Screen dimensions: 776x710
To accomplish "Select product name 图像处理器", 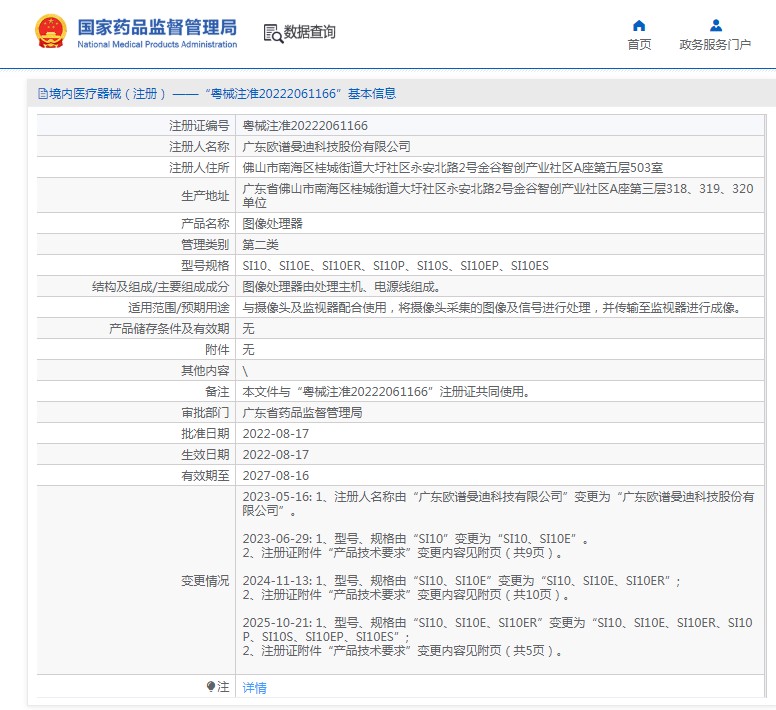I will [272, 224].
